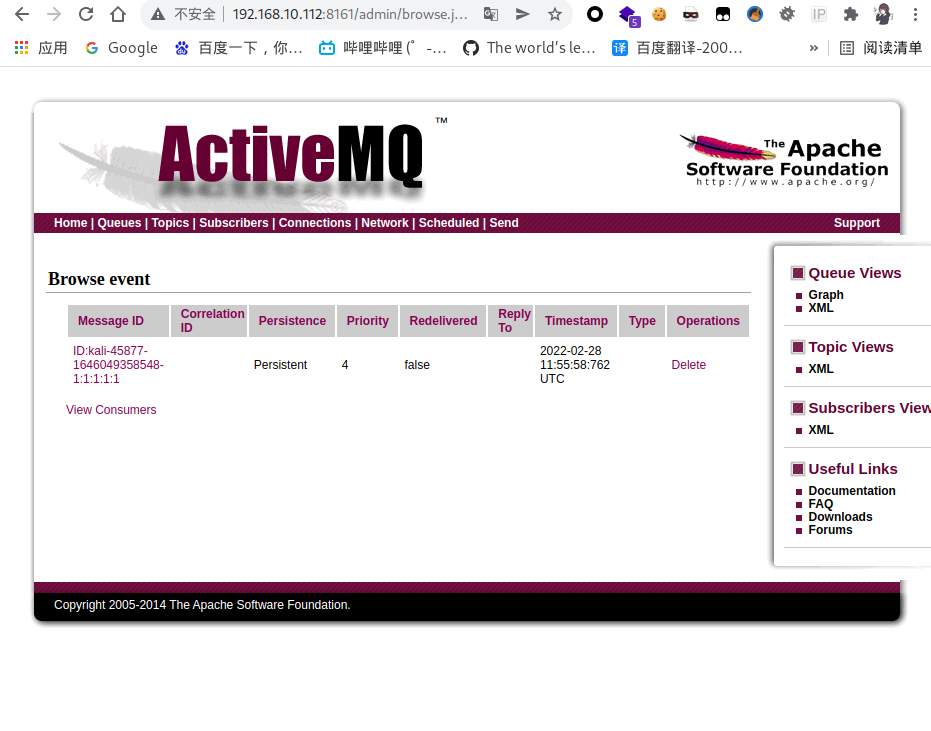Open the Subscribers menu item
931x731 pixels.
[234, 223]
